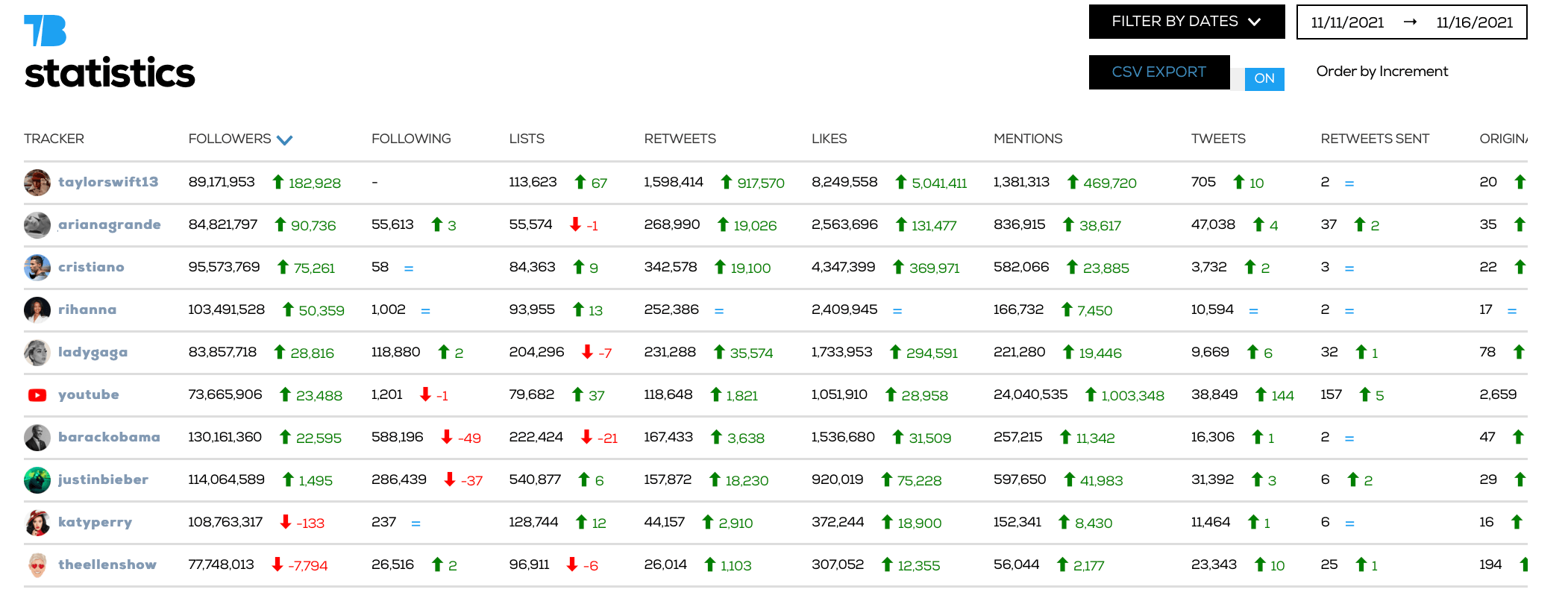Sort table by Retweets column

(x=680, y=139)
